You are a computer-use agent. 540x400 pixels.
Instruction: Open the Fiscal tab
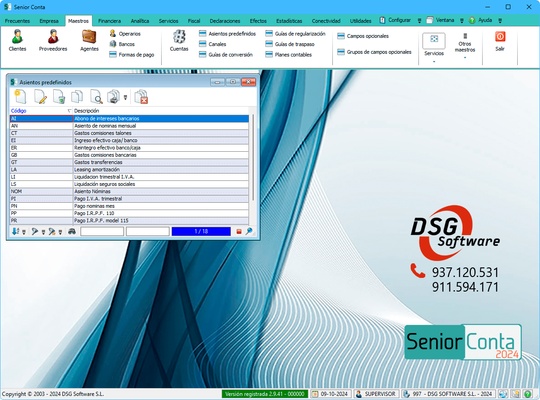click(x=194, y=21)
